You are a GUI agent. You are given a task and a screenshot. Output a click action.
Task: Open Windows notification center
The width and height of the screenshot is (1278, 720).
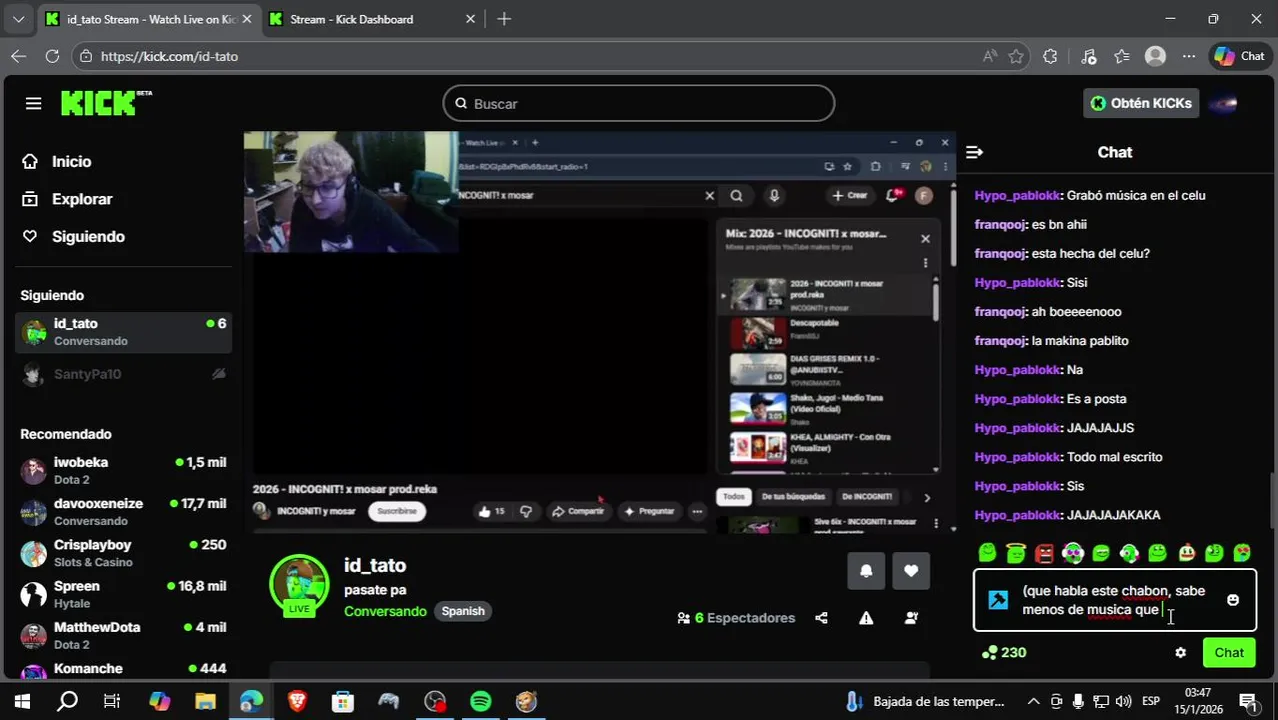coord(1248,701)
